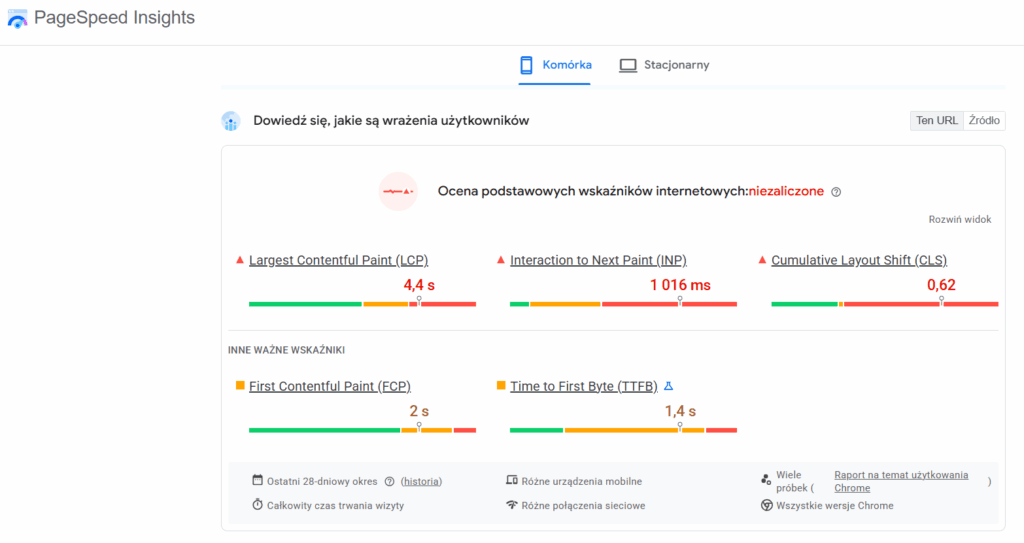This screenshot has width=1024, height=543.
Task: Click the experimental flask icon next to TTFB
Action: pos(668,386)
